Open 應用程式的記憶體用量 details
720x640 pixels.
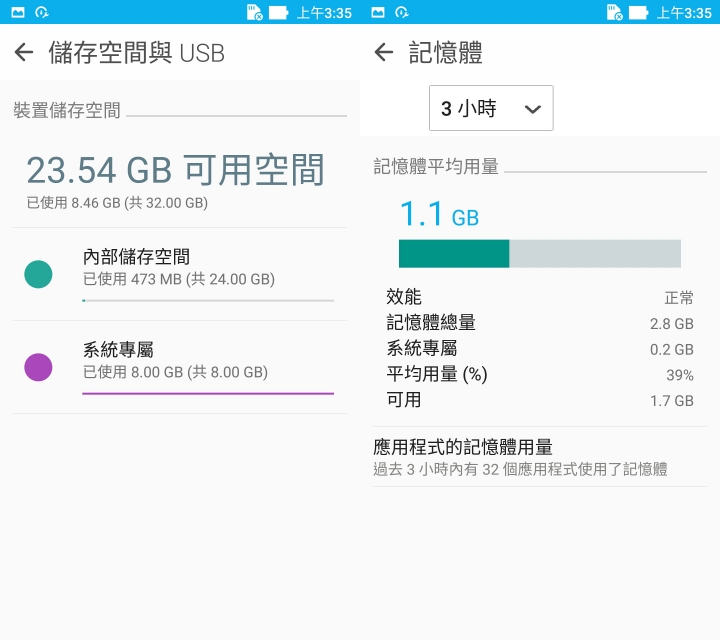click(540, 457)
